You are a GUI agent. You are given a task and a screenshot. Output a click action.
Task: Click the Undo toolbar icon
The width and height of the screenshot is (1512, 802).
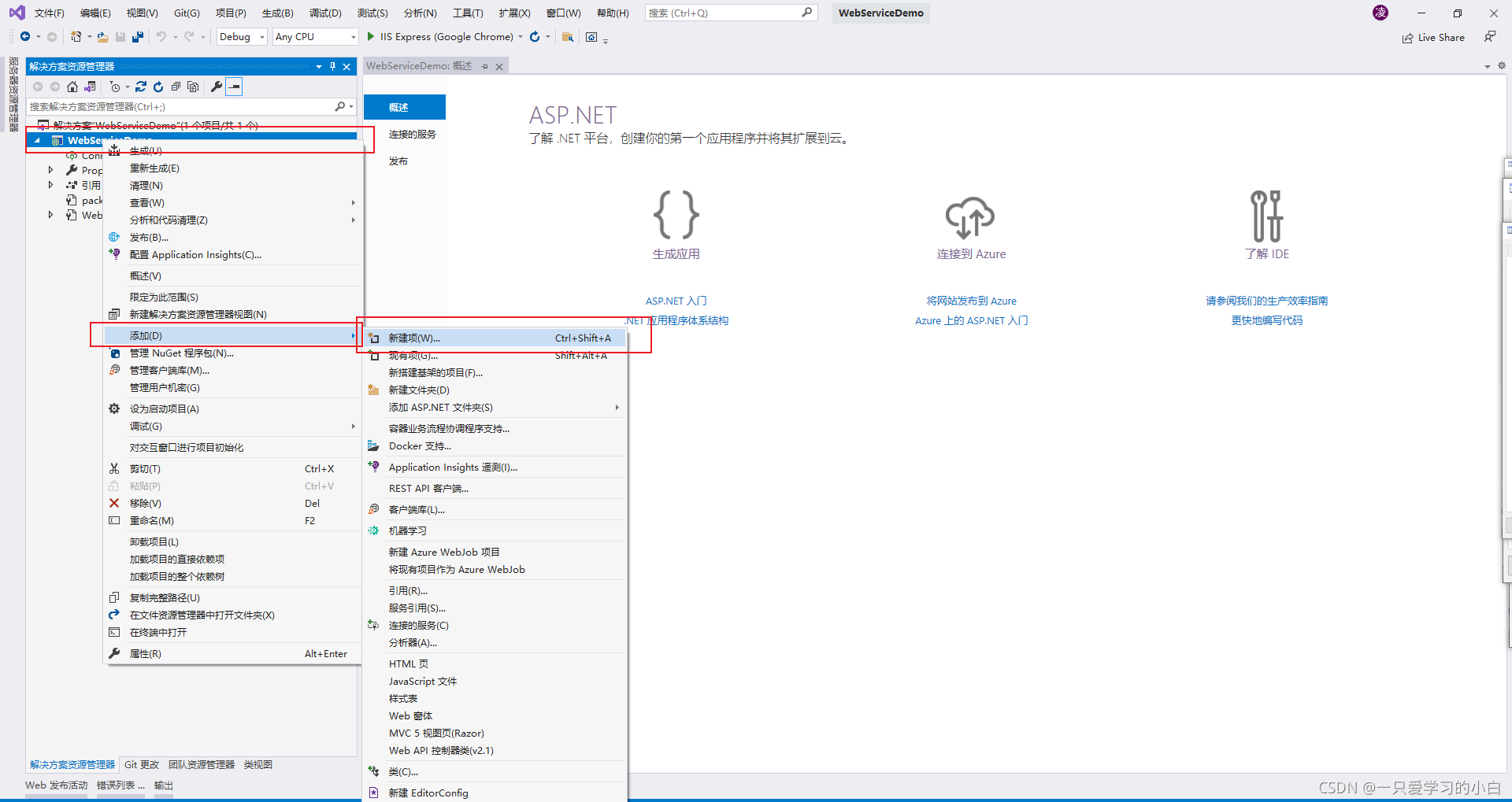coord(161,37)
